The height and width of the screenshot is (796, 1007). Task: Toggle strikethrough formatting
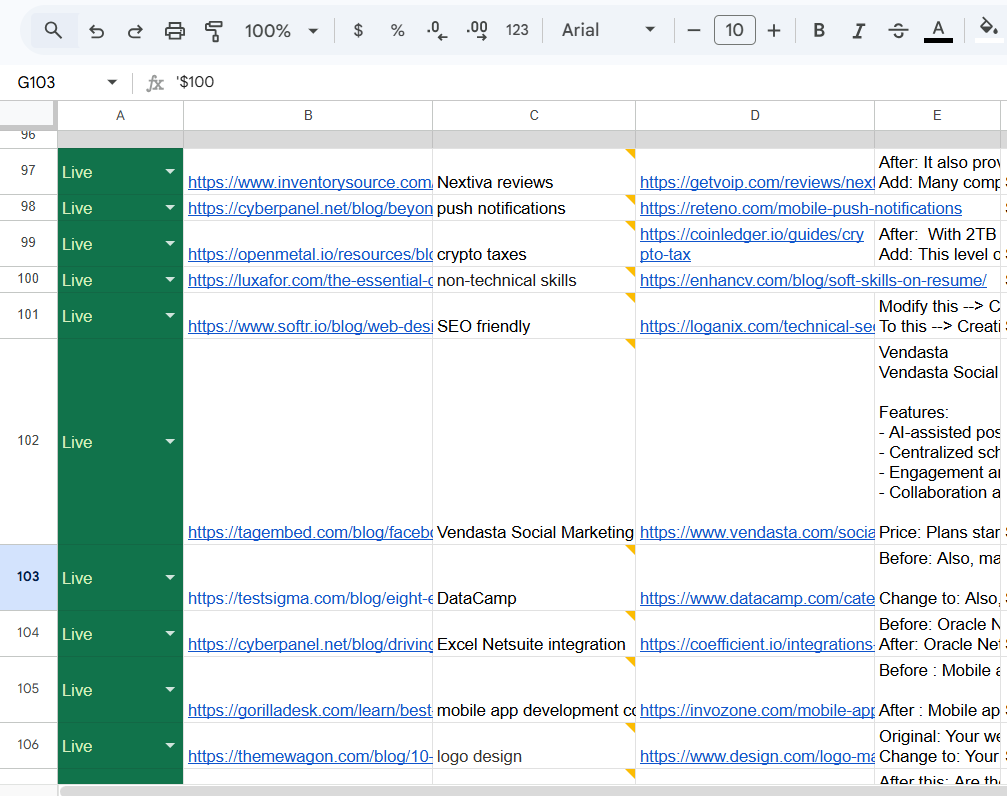click(898, 30)
